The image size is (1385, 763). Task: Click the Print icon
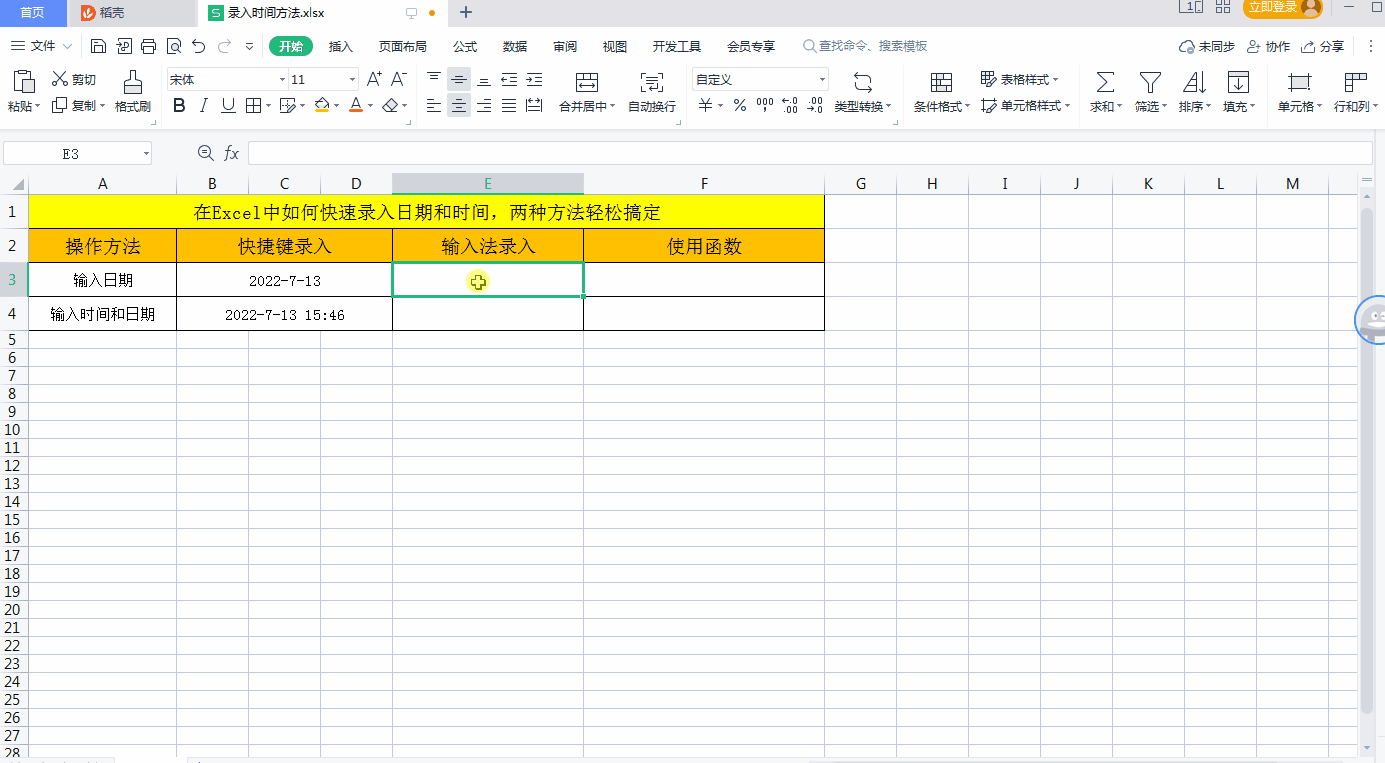pyautogui.click(x=149, y=46)
